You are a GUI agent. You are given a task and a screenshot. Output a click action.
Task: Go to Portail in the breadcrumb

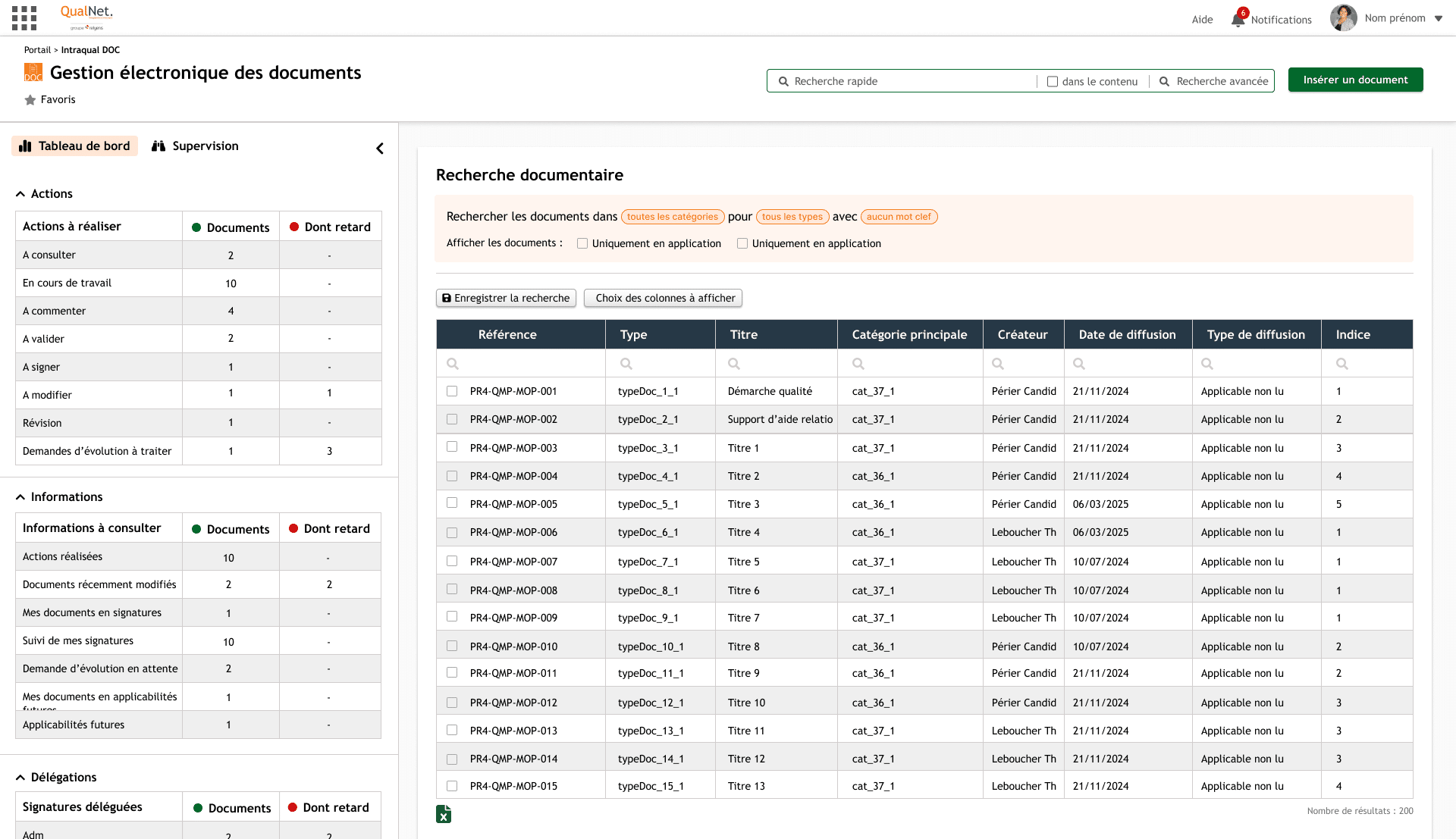(x=37, y=51)
